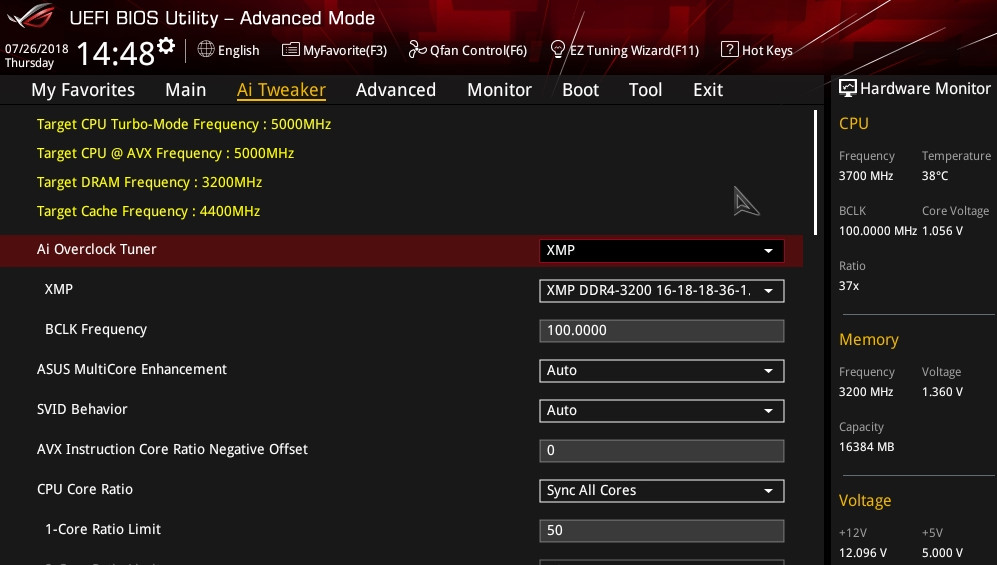Select the SVID Behavior label
The height and width of the screenshot is (565, 997).
coord(82,409)
